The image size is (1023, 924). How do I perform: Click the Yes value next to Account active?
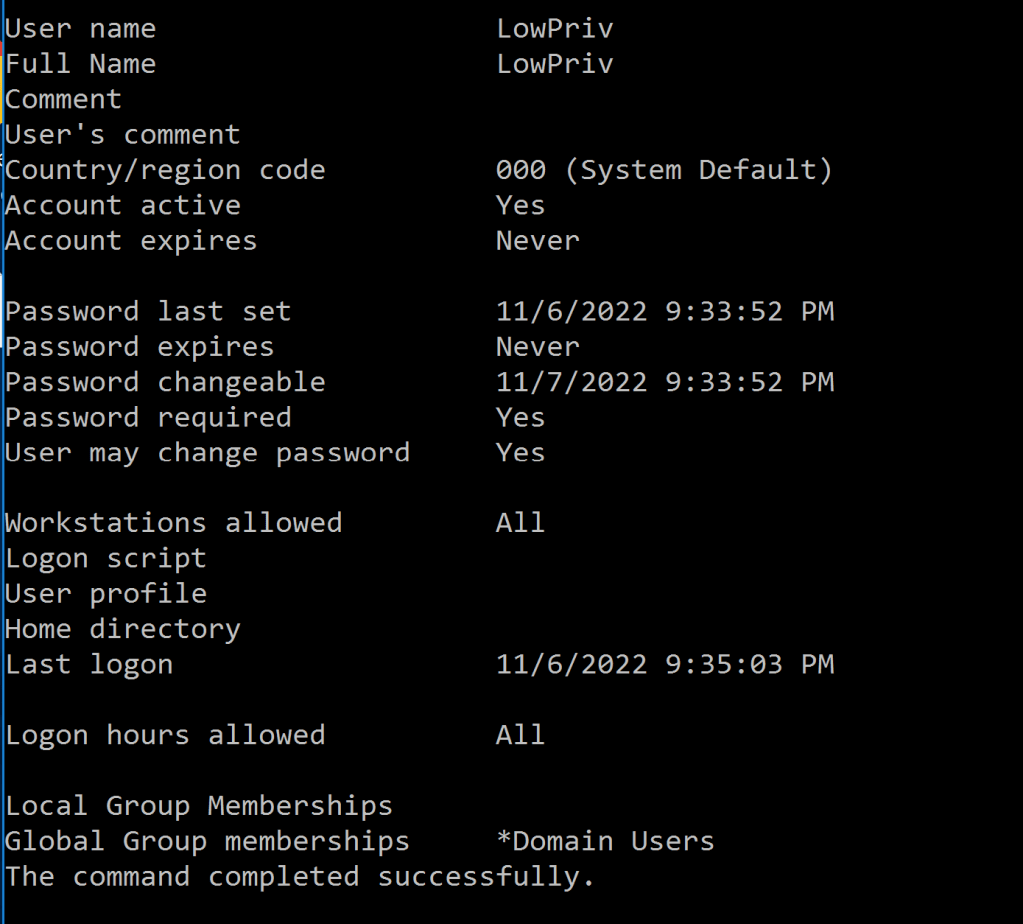pos(520,205)
